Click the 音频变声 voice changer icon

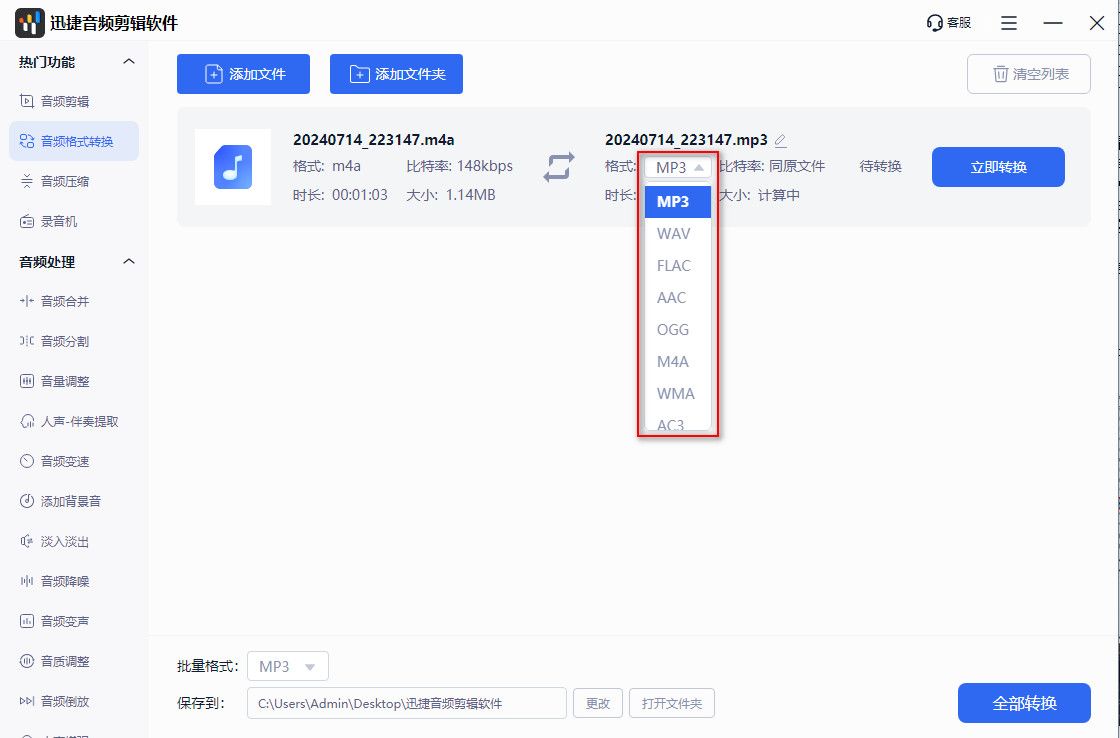(26, 622)
